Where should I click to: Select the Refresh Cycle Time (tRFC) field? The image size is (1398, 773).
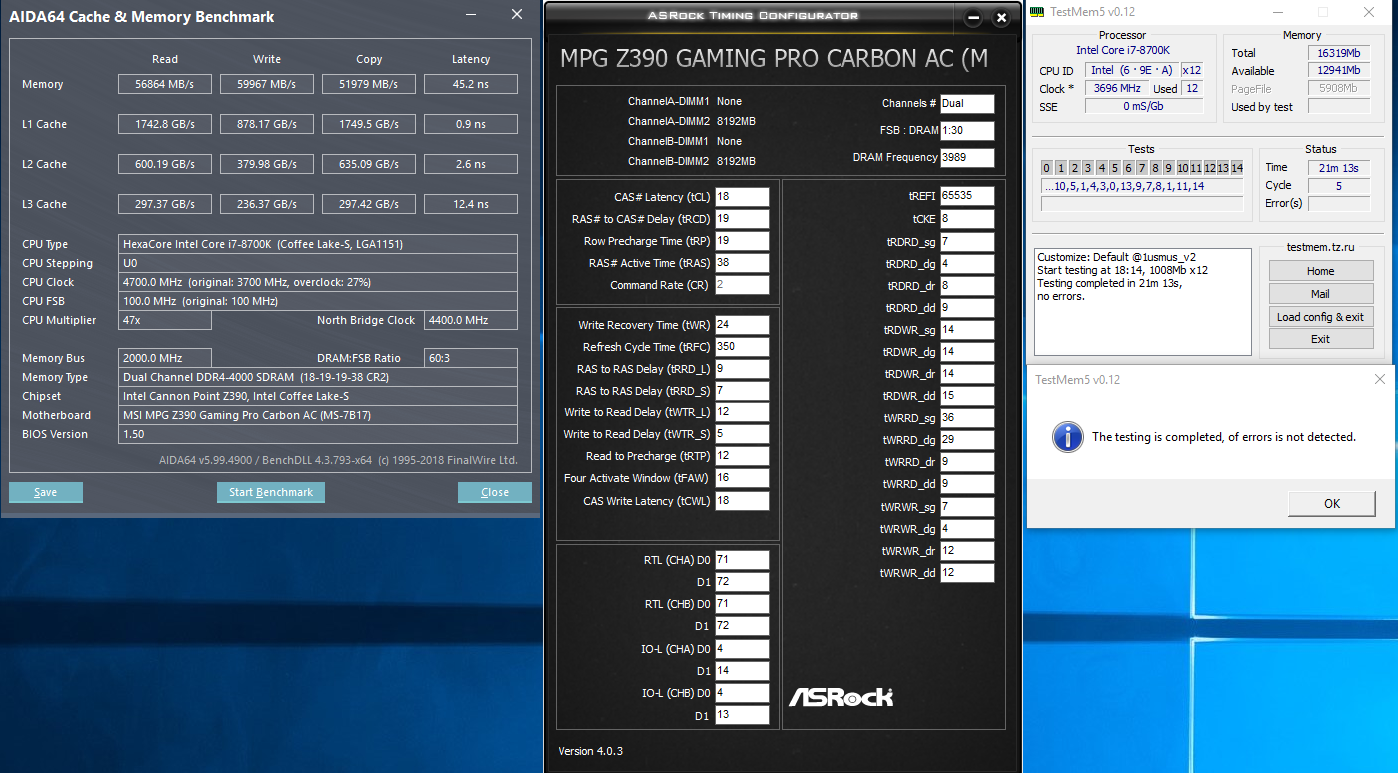742,347
